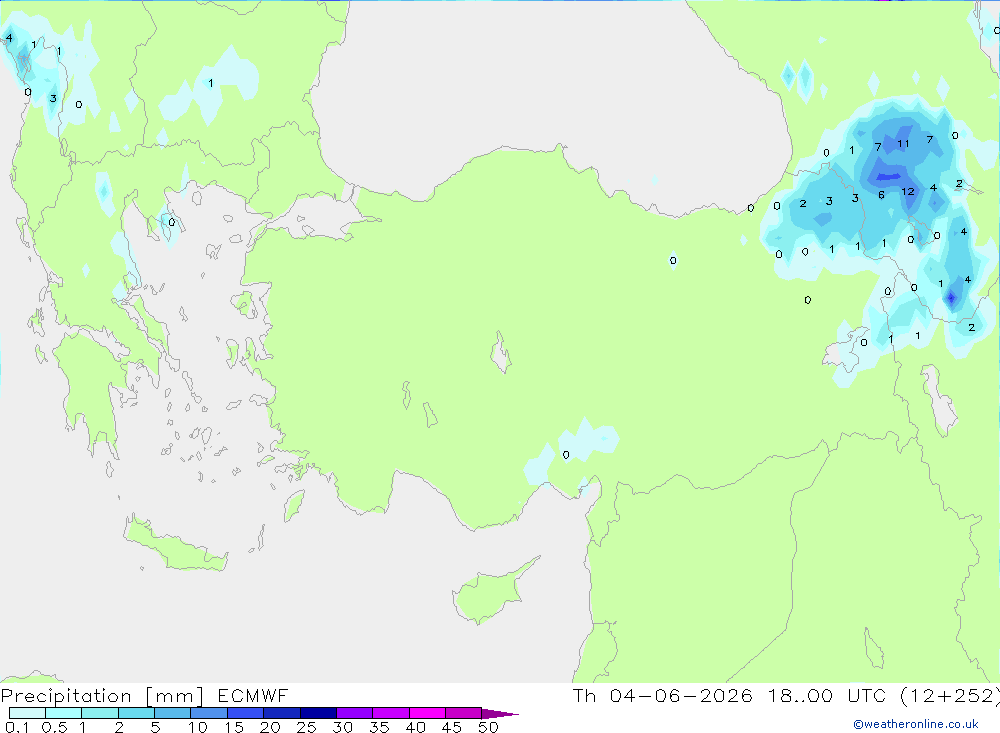Click the '6' precipitation value on map
Screen dimensions: 1000x733
click(881, 195)
